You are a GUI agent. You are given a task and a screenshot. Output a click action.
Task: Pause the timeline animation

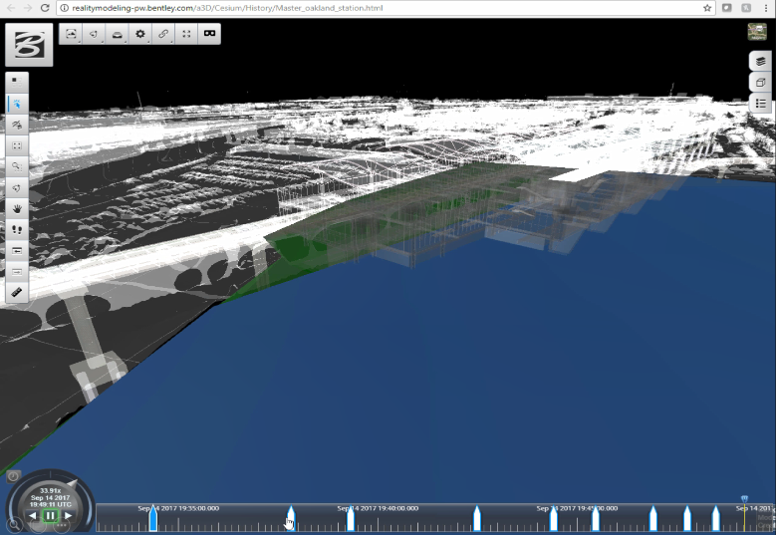click(x=49, y=516)
